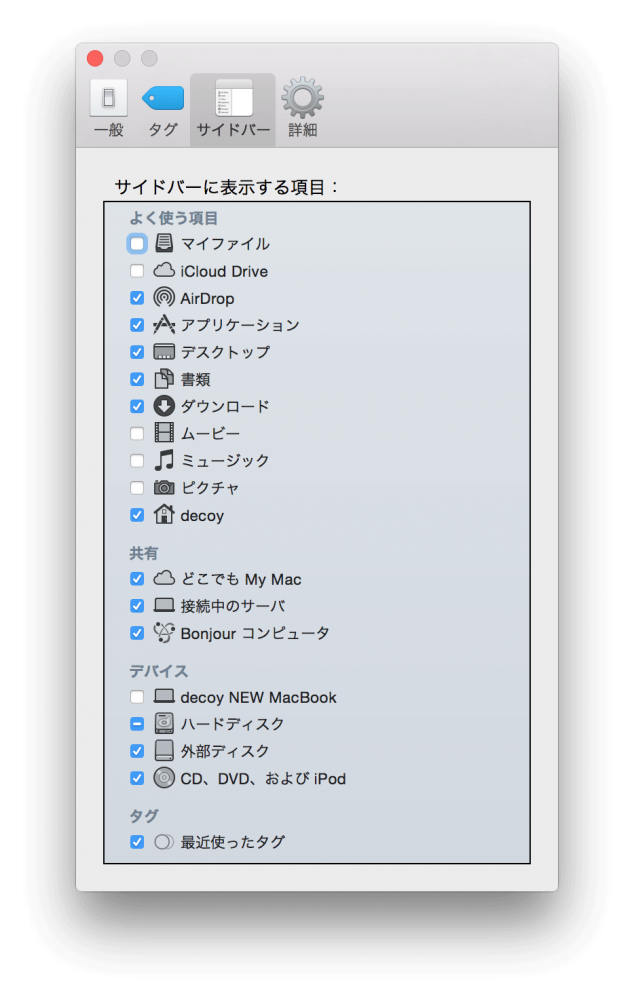The image size is (634, 1000).
Task: Click the decoy NEW MacBook label
Action: [258, 697]
